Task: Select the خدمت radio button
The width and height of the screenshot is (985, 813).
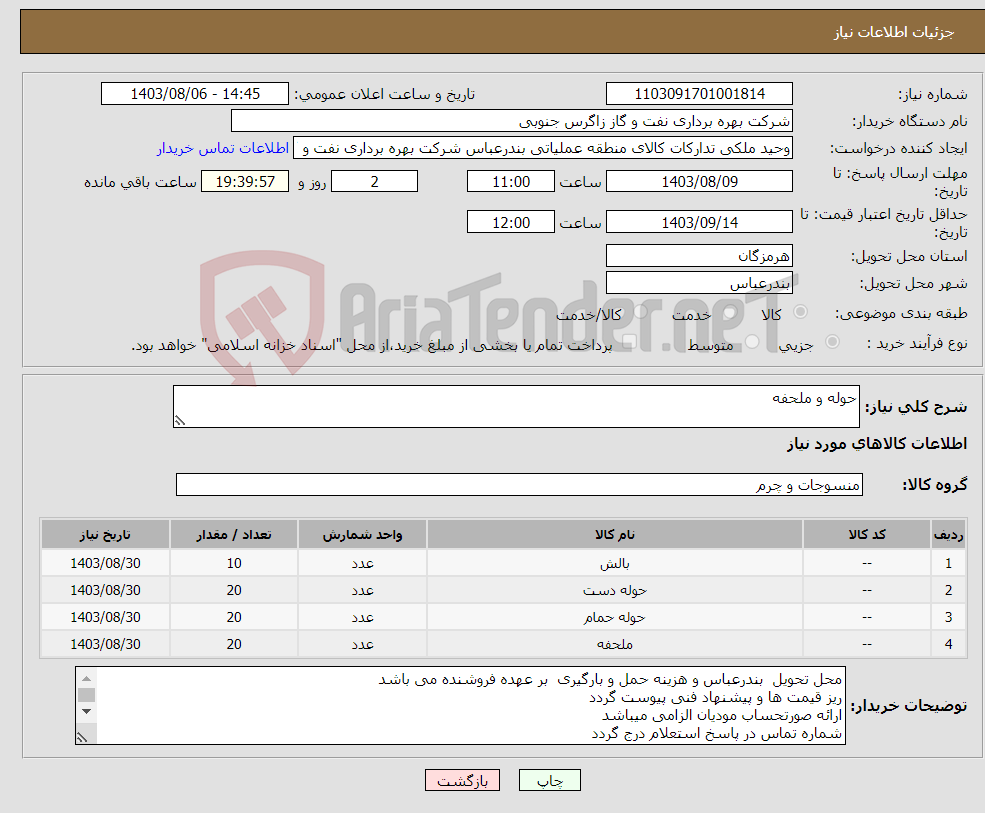Action: [729, 312]
